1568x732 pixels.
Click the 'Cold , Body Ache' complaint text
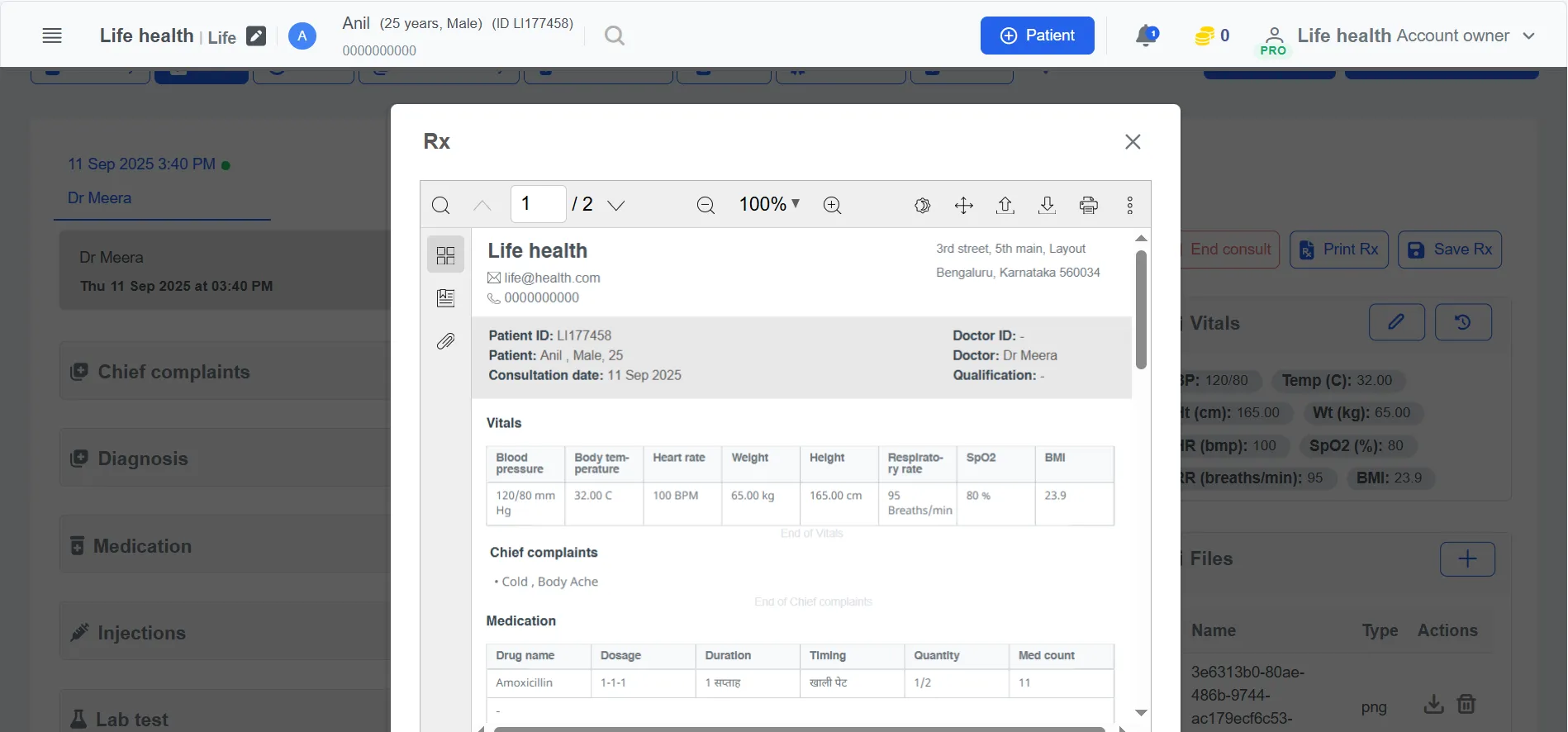(549, 582)
